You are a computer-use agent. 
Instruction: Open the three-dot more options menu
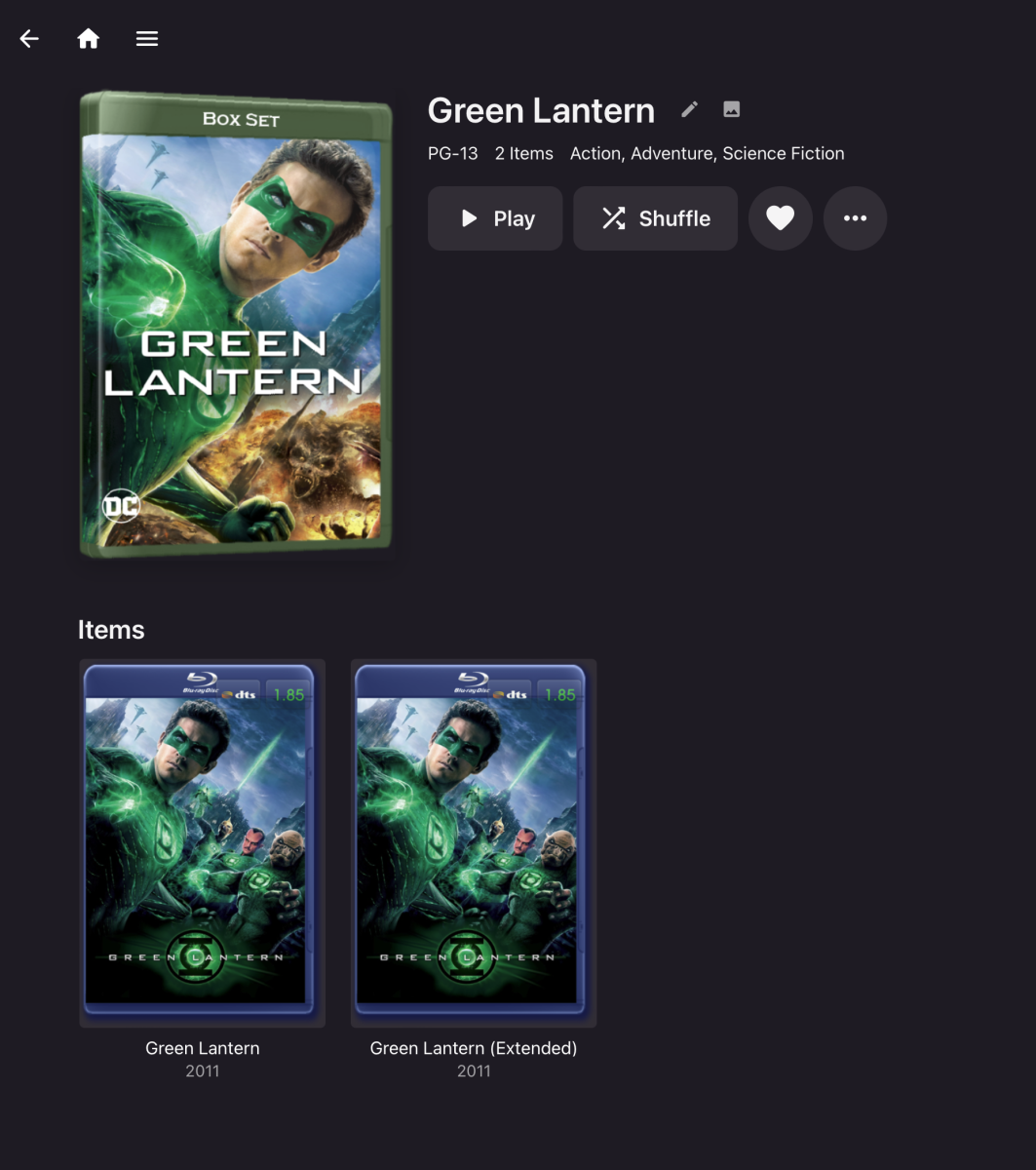pos(856,218)
